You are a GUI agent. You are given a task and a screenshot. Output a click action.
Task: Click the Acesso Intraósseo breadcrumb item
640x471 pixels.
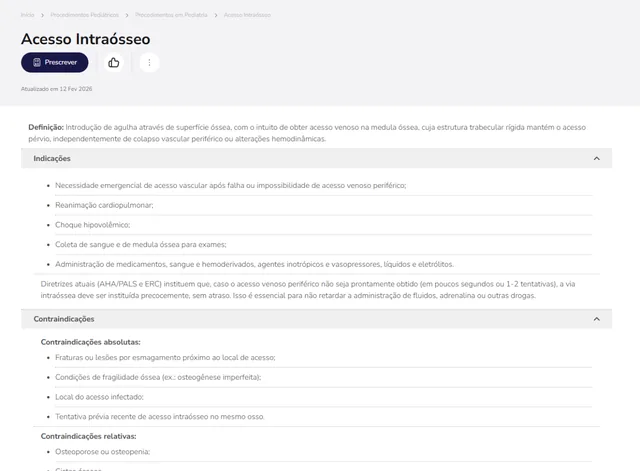point(247,15)
